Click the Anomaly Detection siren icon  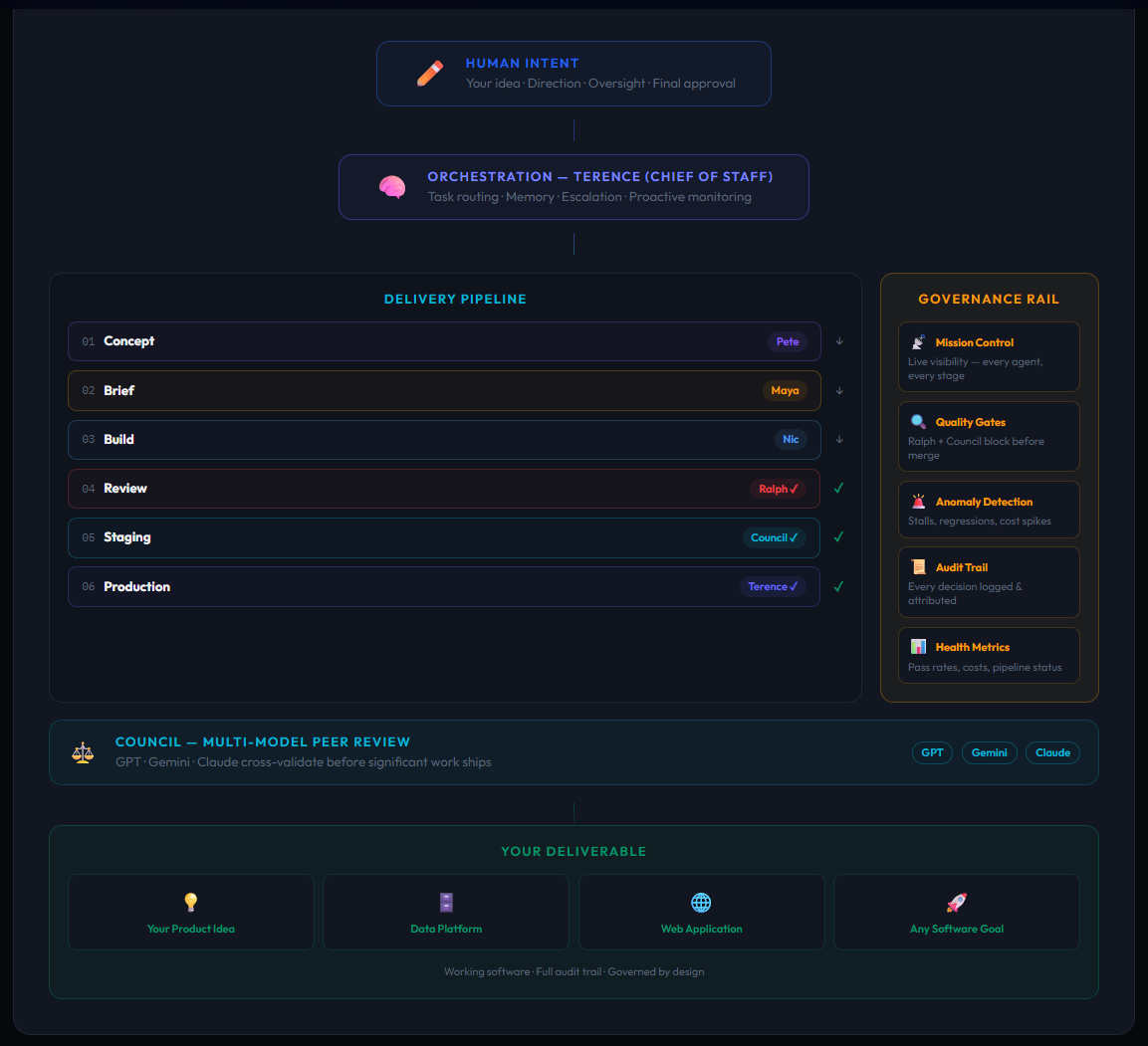[918, 502]
